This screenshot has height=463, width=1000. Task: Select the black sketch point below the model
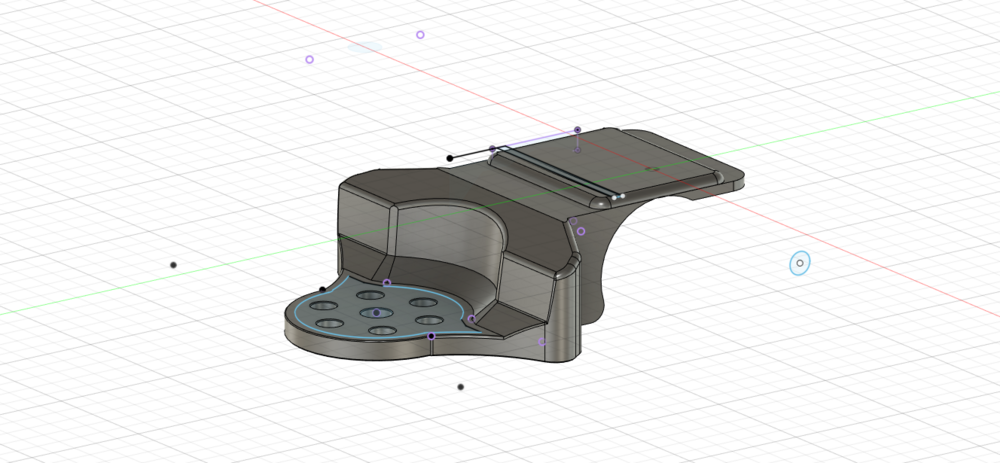460,387
